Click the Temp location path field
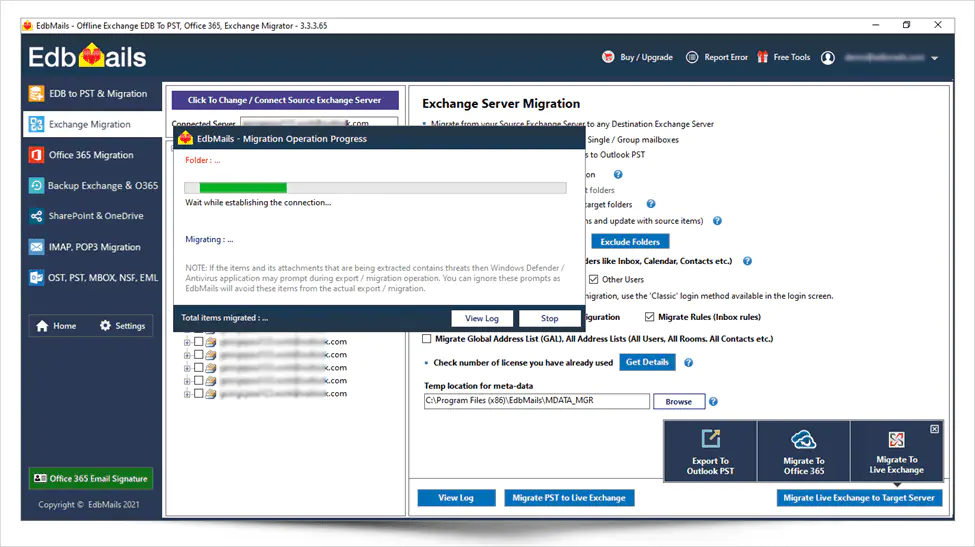This screenshot has height=547, width=975. [x=537, y=401]
